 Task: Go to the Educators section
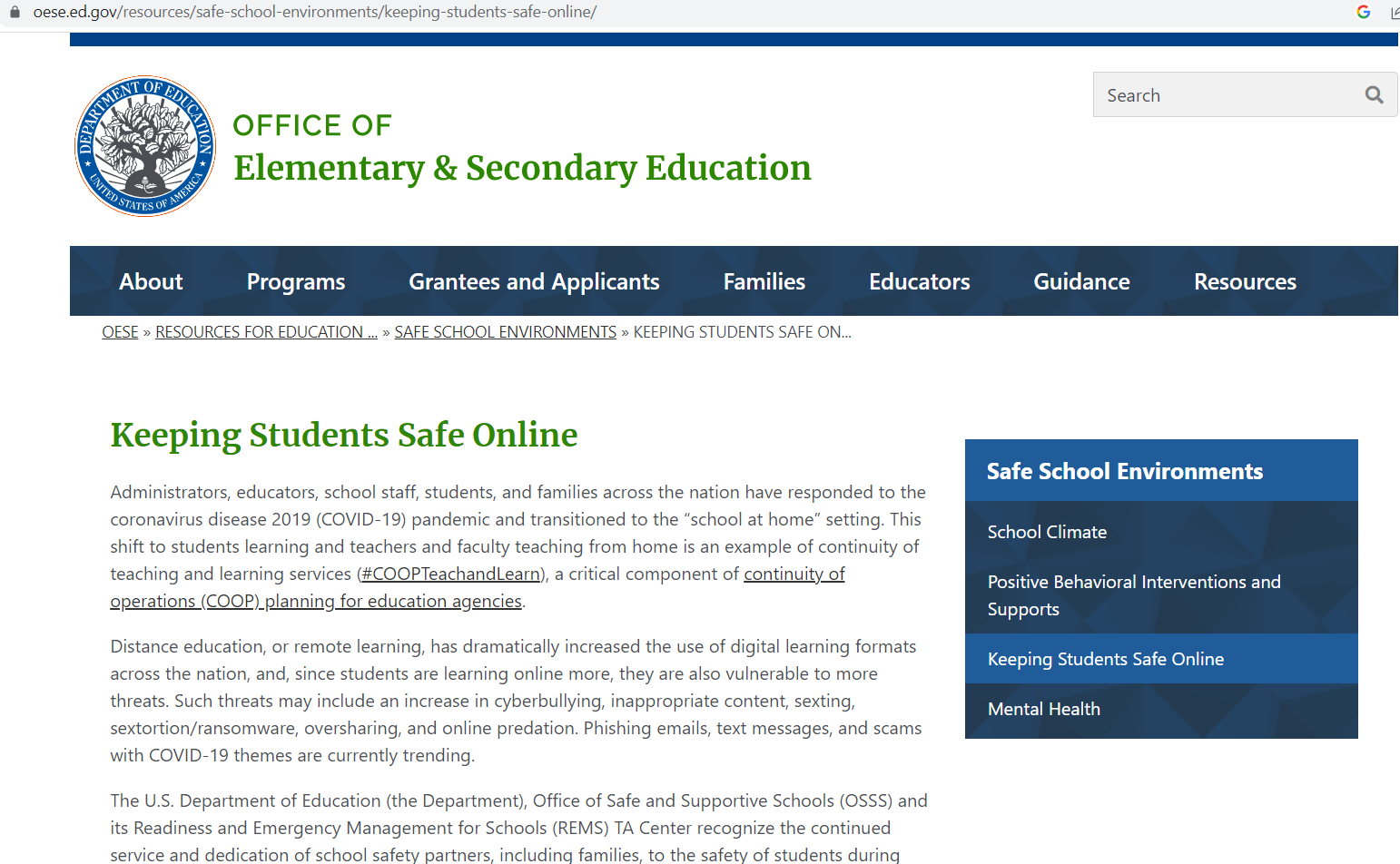(919, 282)
